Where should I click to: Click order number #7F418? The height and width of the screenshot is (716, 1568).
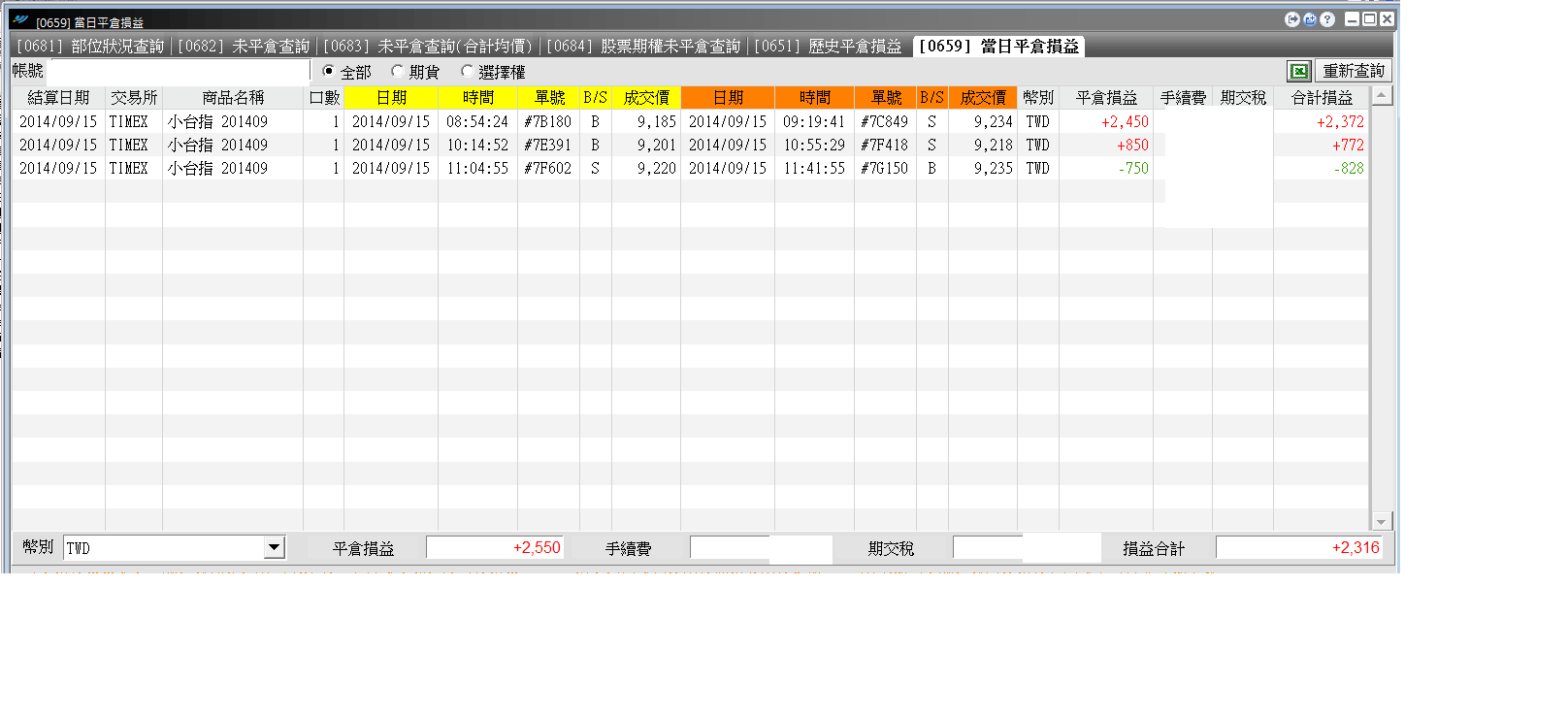[x=885, y=146]
